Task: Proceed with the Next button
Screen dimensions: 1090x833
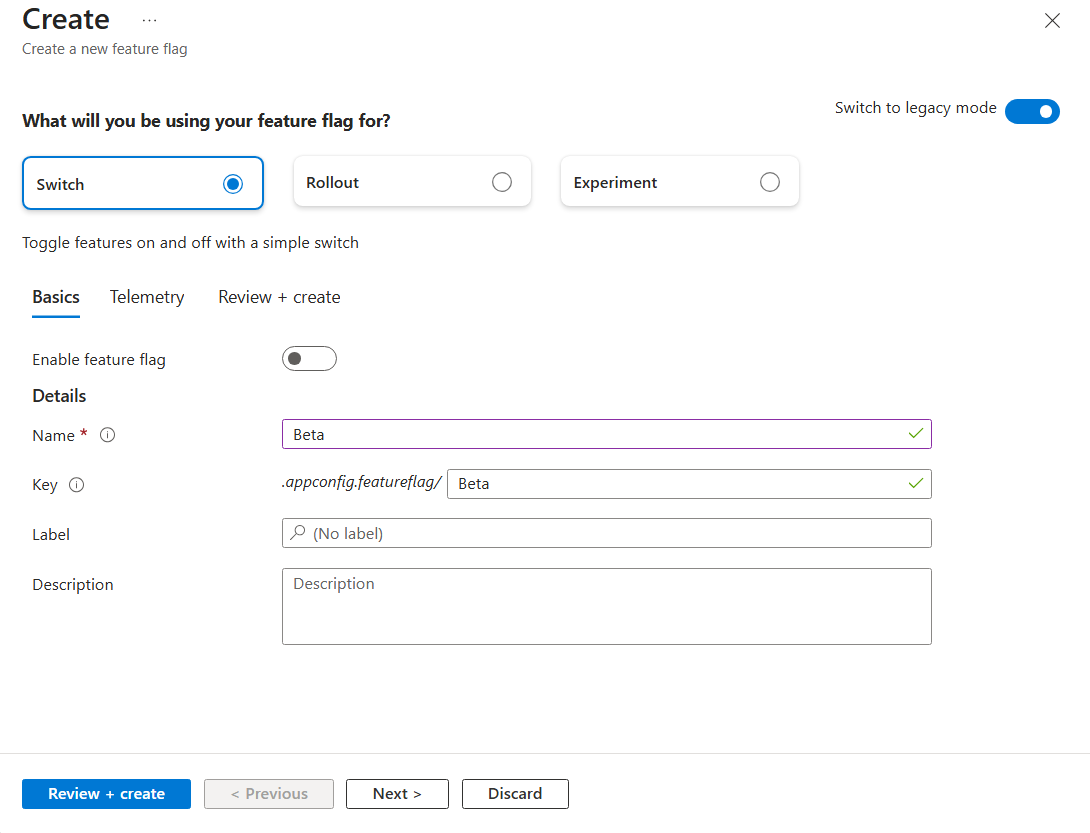Action: tap(397, 793)
